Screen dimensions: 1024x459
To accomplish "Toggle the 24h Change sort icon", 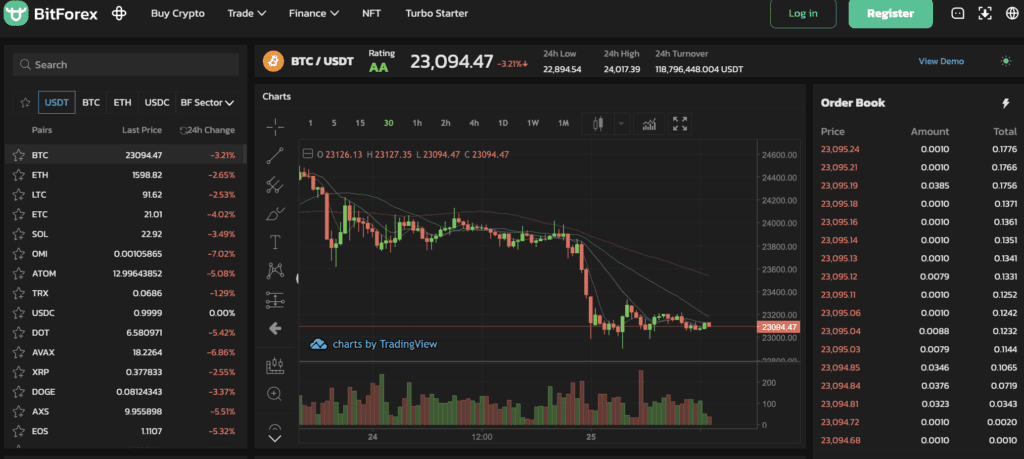I will (x=184, y=131).
